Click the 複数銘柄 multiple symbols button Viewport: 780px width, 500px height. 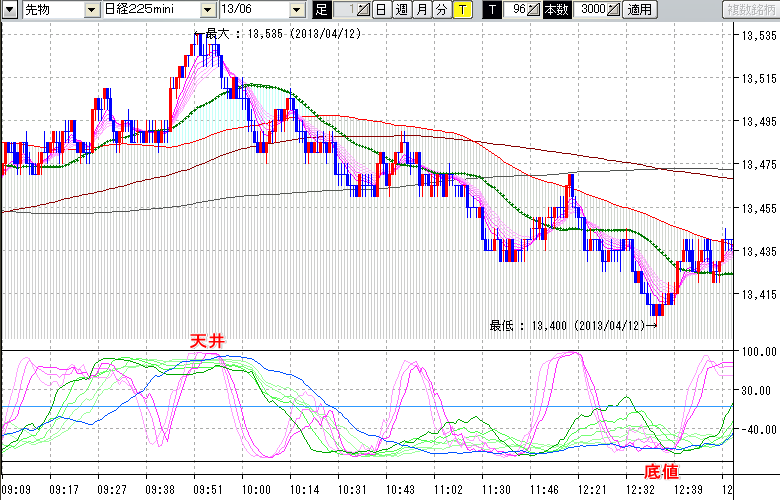click(750, 10)
